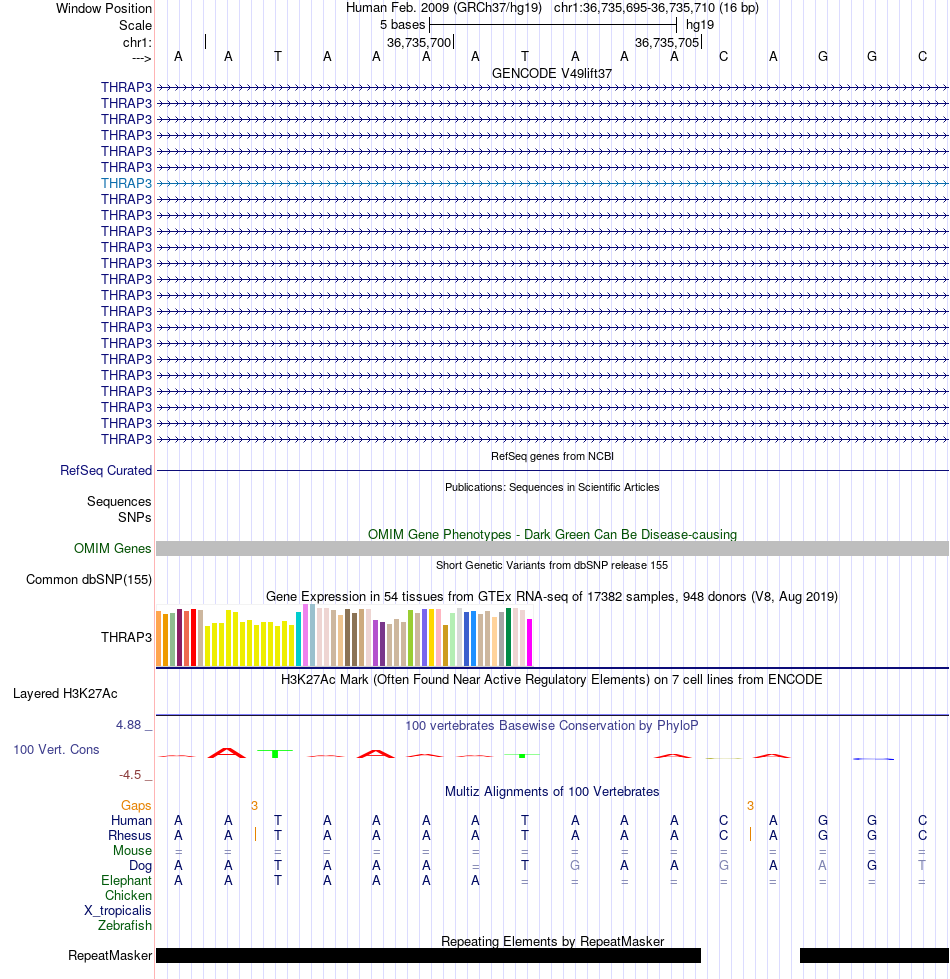Image resolution: width=950 pixels, height=979 pixels.
Task: Click the Human Feb. 2009 (GRCh37/hg19) header
Action: (444, 8)
